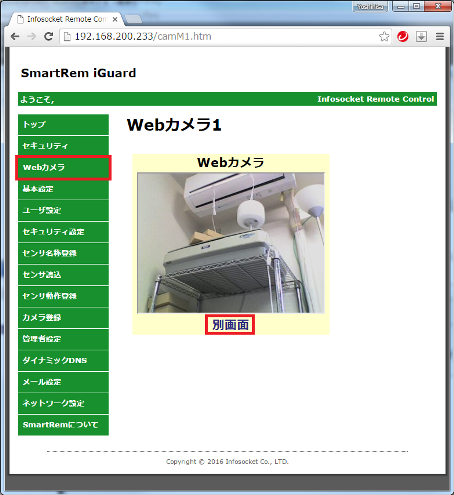Reload the page with refresh icon
The height and width of the screenshot is (495, 454).
49,36
